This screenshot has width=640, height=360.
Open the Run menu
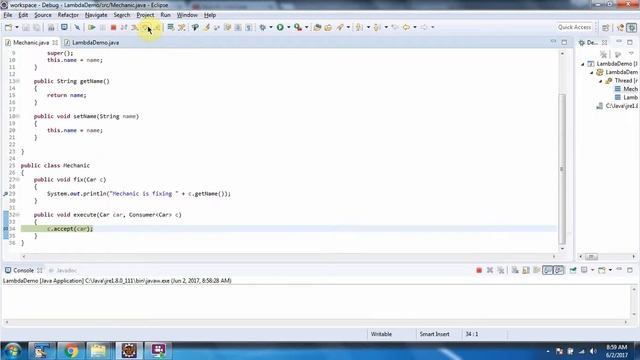[x=165, y=15]
